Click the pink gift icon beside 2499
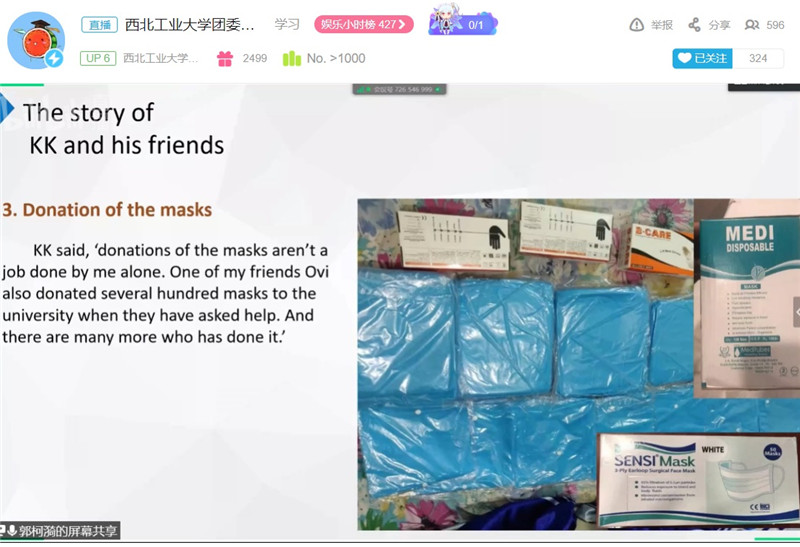The height and width of the screenshot is (547, 800). pos(225,59)
